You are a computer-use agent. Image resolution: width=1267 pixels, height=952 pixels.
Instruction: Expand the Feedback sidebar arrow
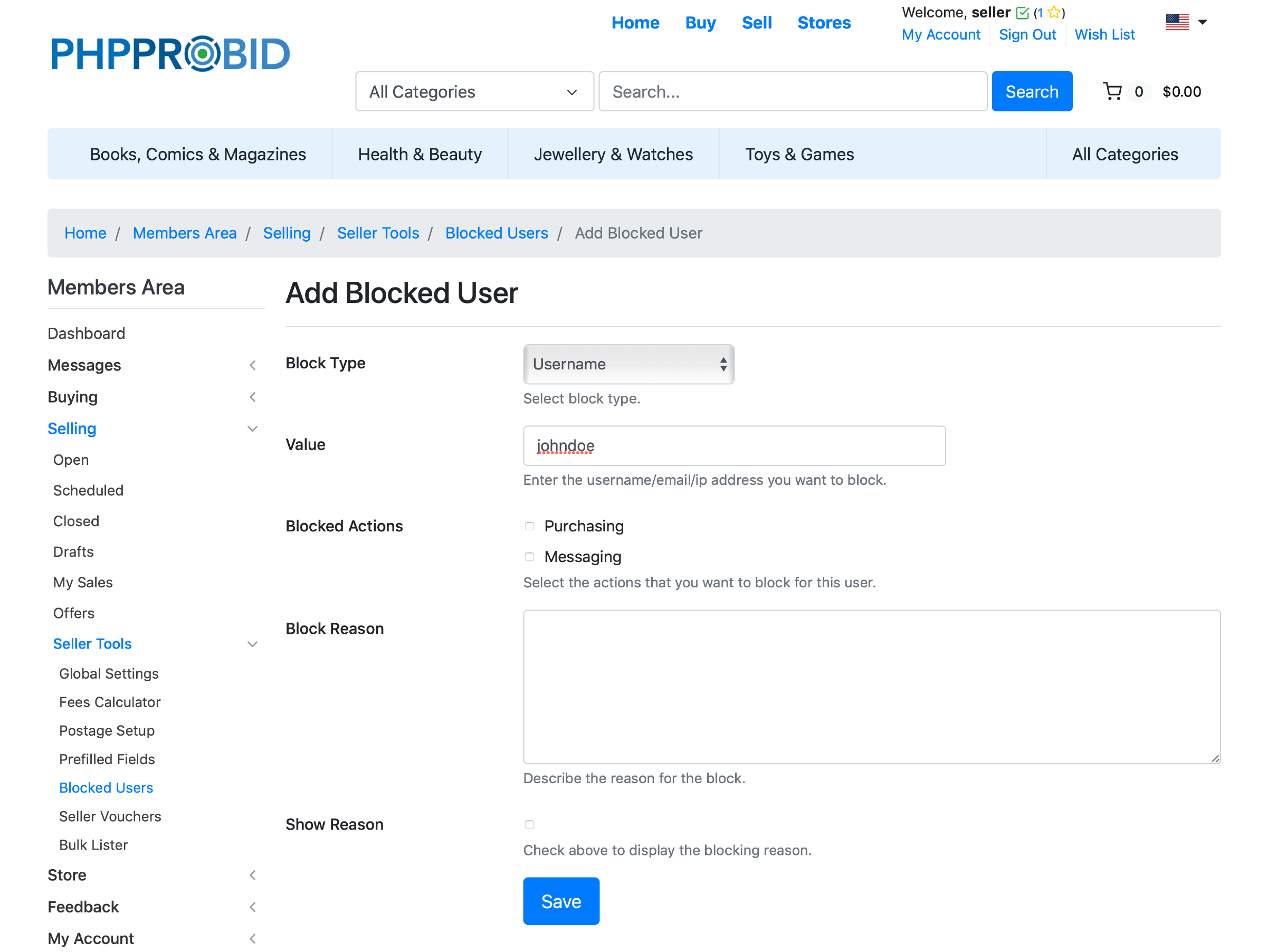pyautogui.click(x=253, y=907)
